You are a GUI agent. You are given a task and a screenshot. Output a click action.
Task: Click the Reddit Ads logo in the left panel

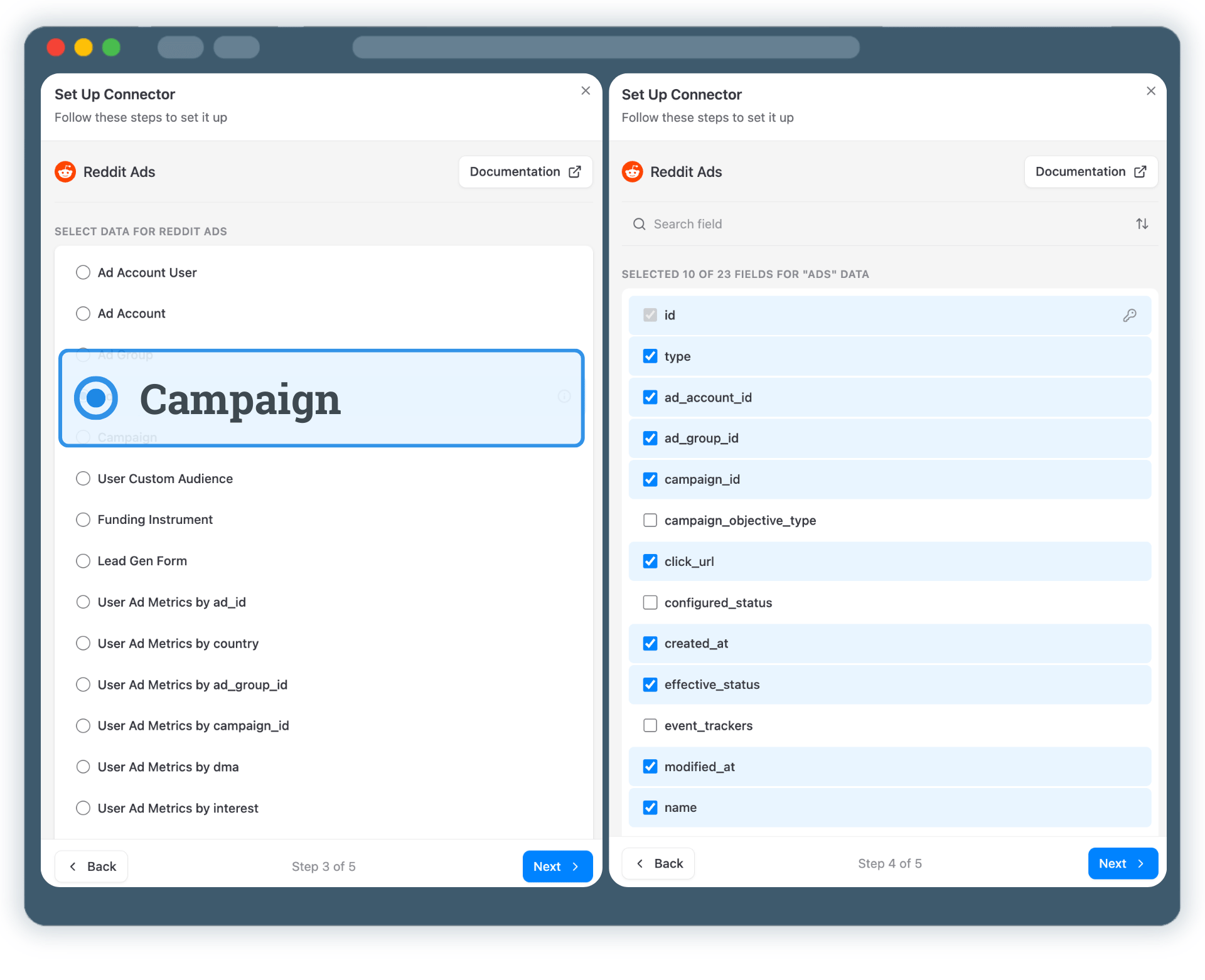coord(65,171)
